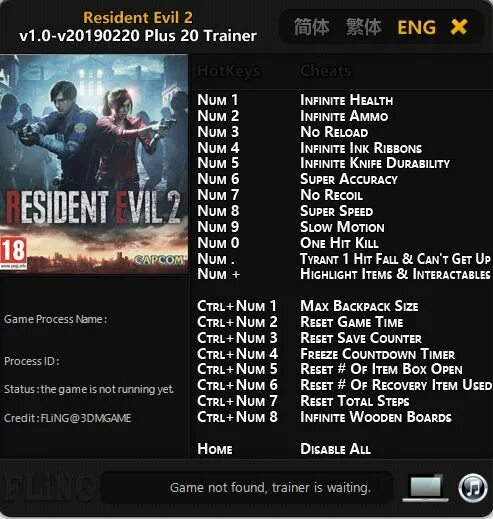Click Disable All option
493x519 pixels.
[335, 449]
